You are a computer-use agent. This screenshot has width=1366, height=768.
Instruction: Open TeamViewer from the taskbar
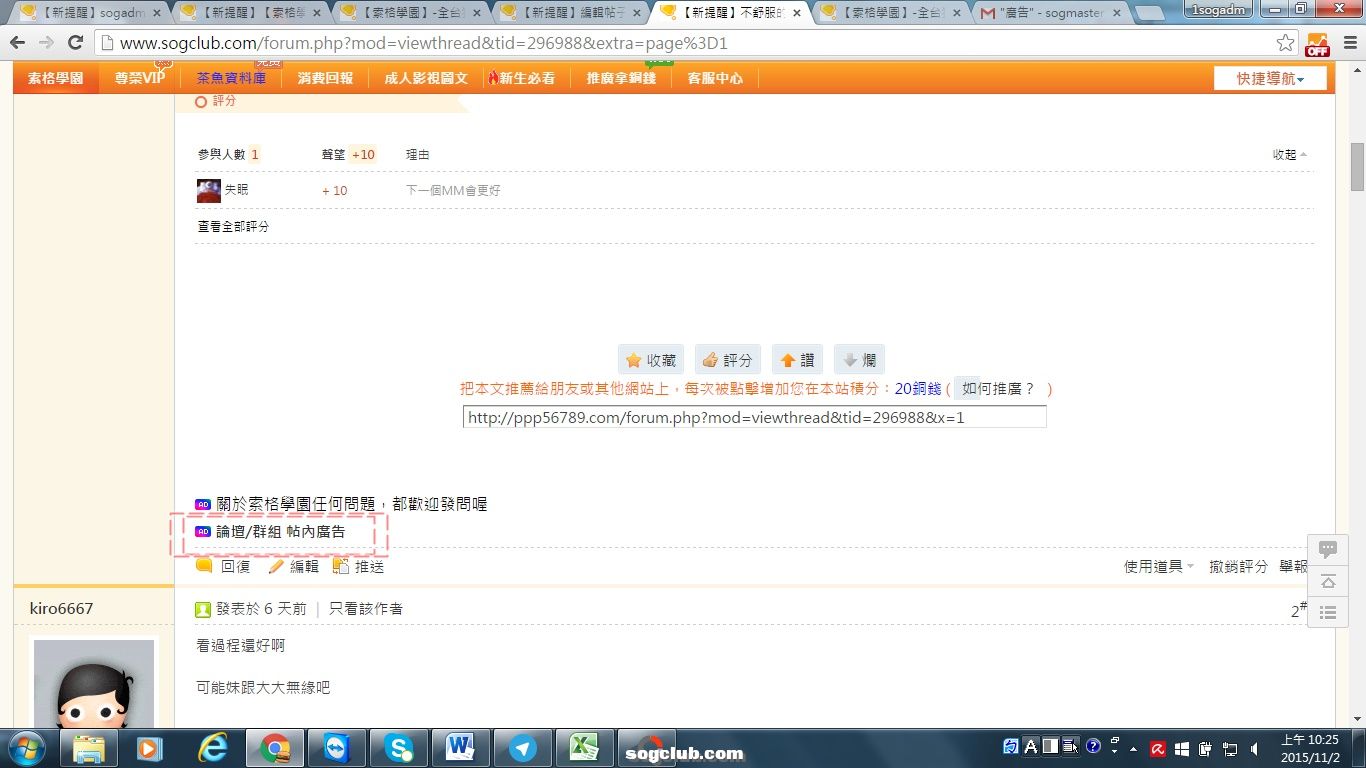click(x=336, y=748)
